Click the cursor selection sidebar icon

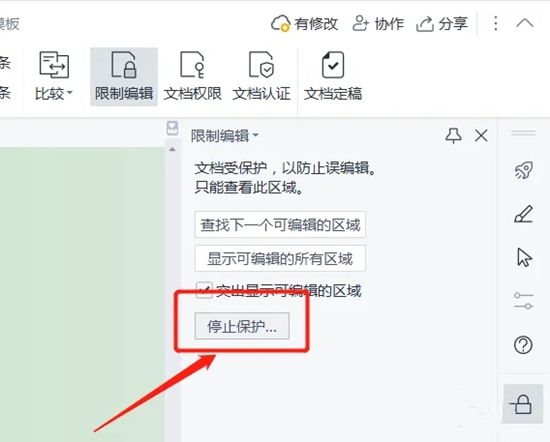pos(524,257)
